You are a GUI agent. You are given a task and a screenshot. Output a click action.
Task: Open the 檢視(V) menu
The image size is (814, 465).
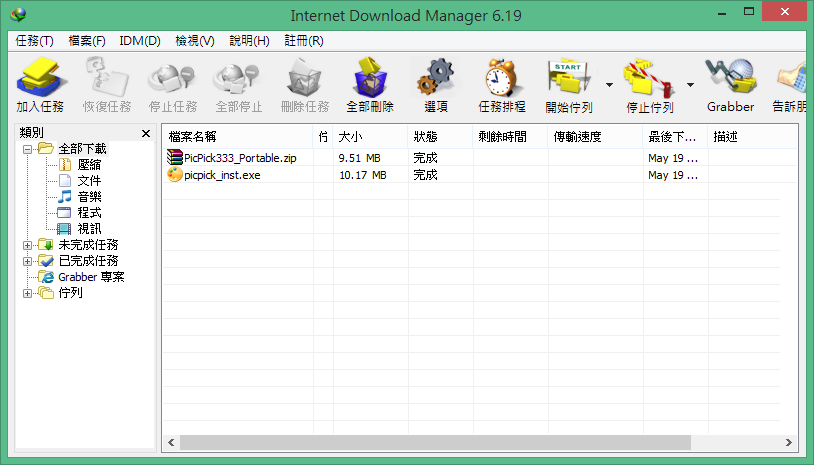pyautogui.click(x=194, y=41)
